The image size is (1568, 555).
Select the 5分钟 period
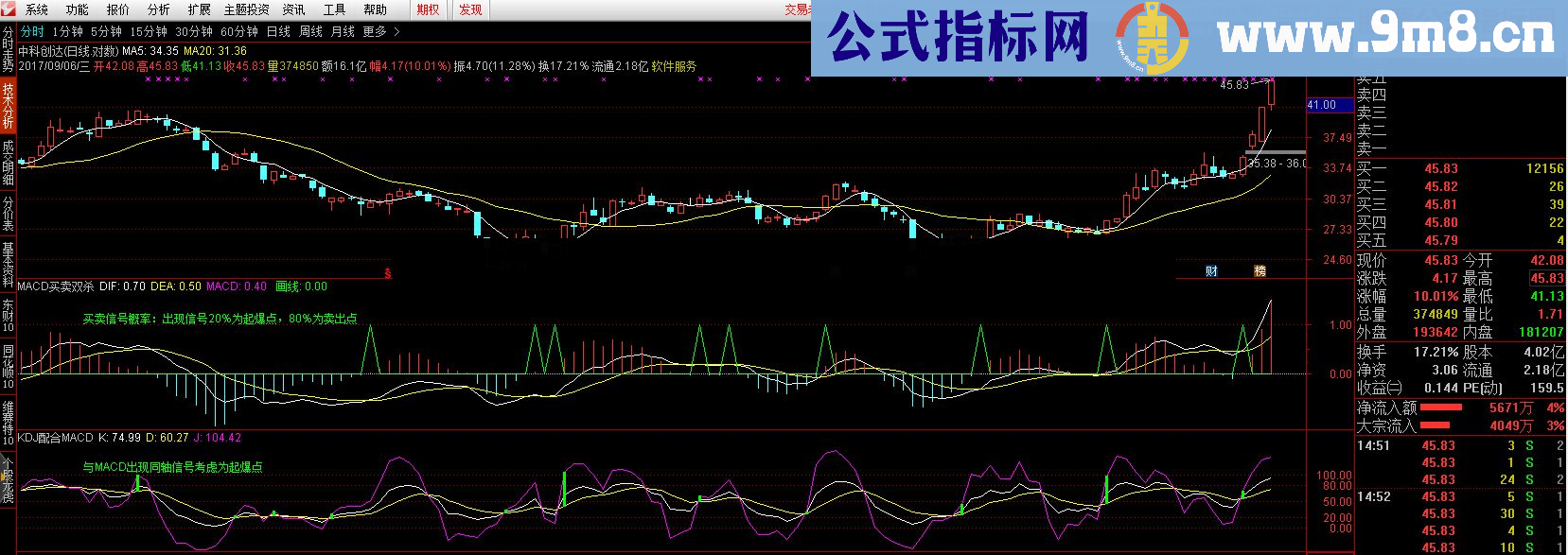106,31
